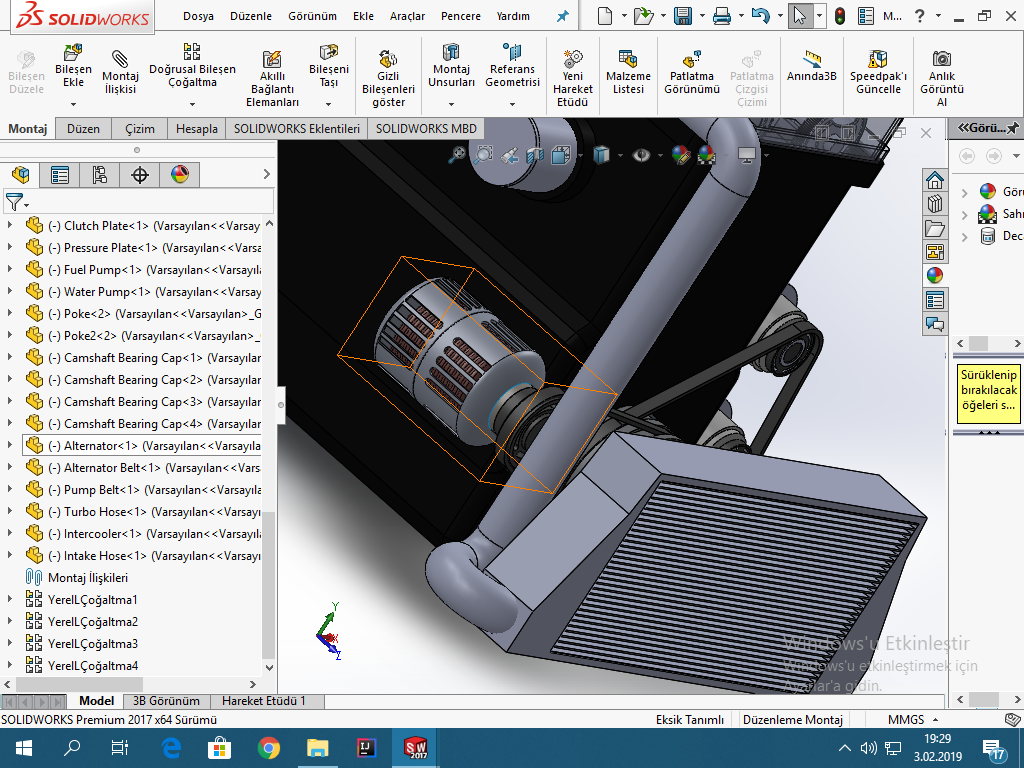Select the Doğrusal Bileşen Çoğaltma tool

[x=192, y=67]
